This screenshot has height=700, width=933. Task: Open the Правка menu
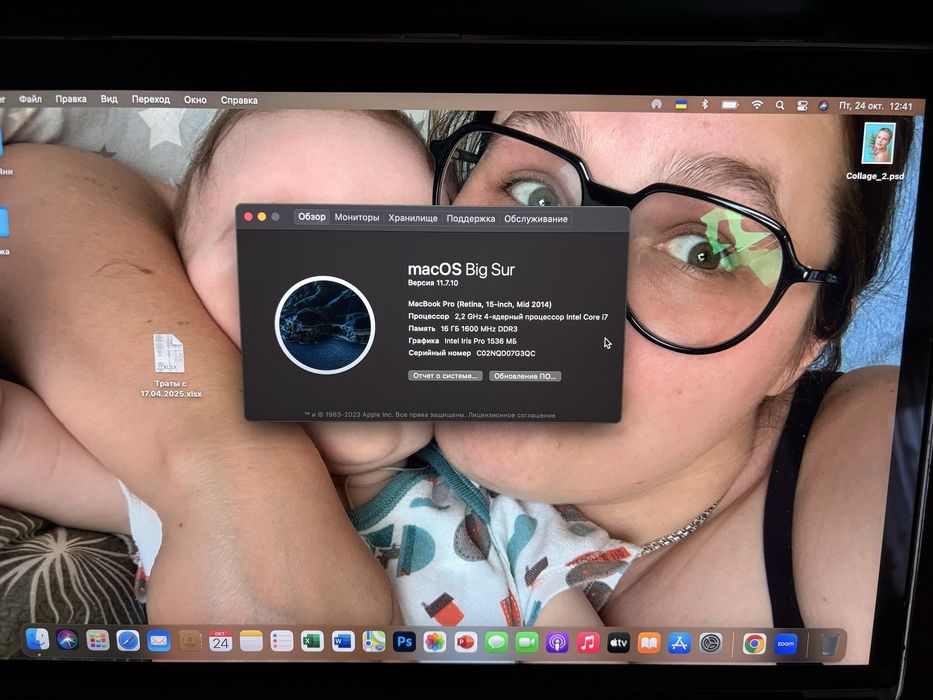[x=71, y=99]
